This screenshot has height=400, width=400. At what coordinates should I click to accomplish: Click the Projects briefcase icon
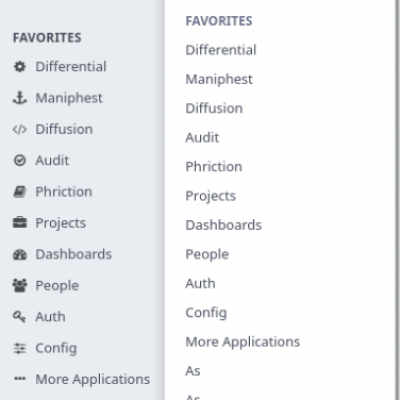pos(20,223)
